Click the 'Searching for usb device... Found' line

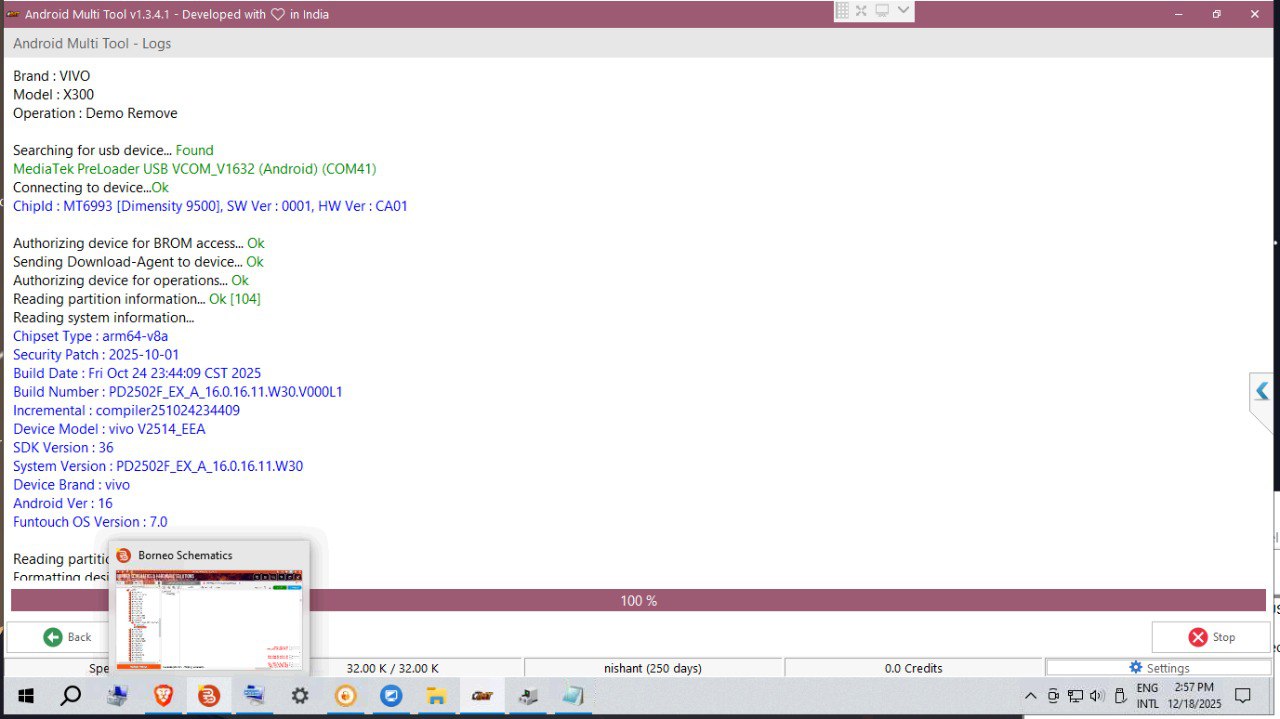click(x=113, y=150)
